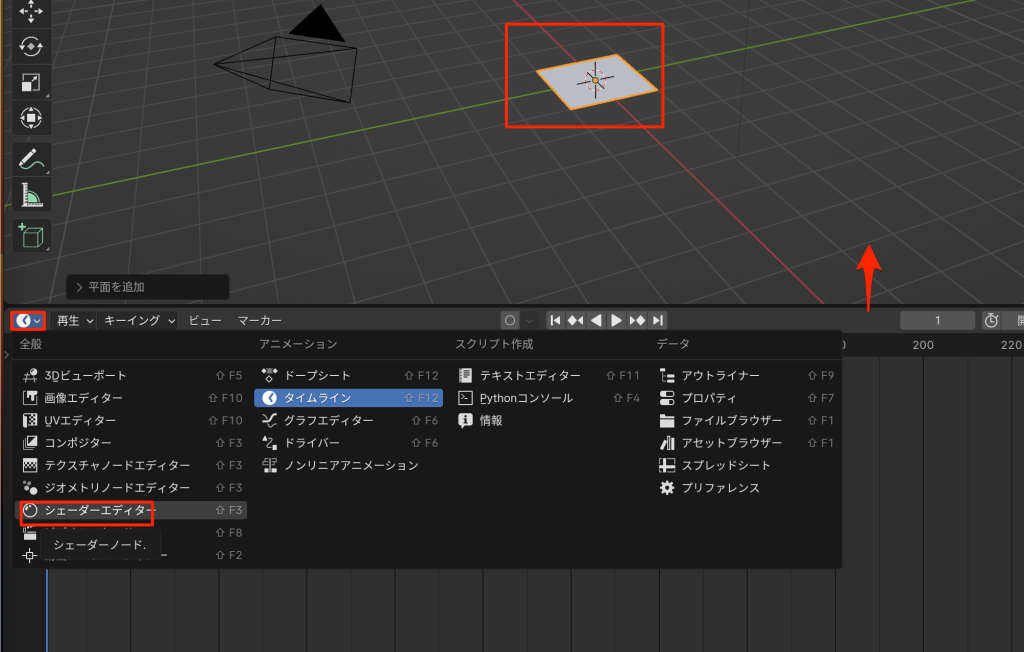The image size is (1024, 652).
Task: Select the Move tool
Action: tap(31, 11)
